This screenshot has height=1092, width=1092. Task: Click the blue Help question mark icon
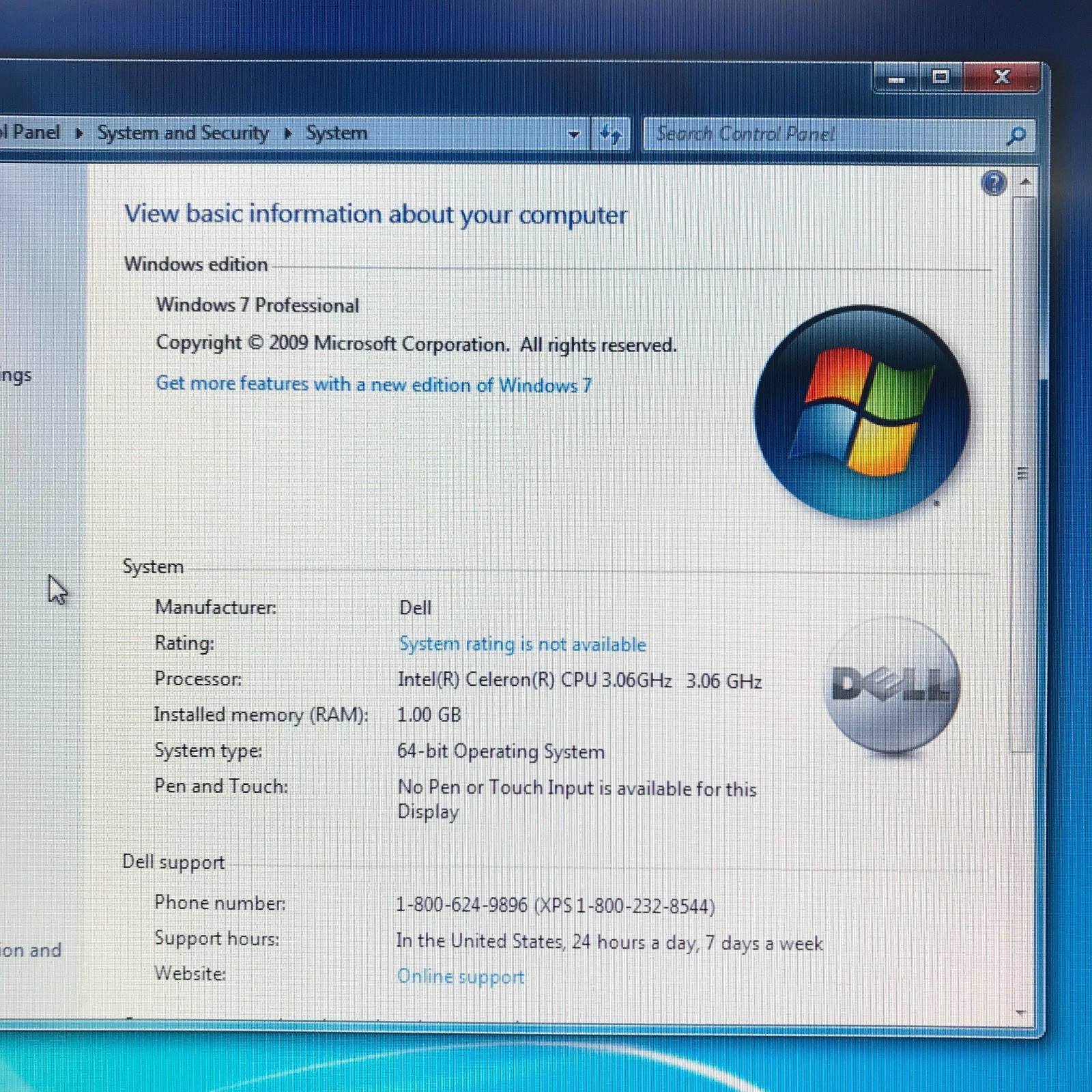point(994,183)
